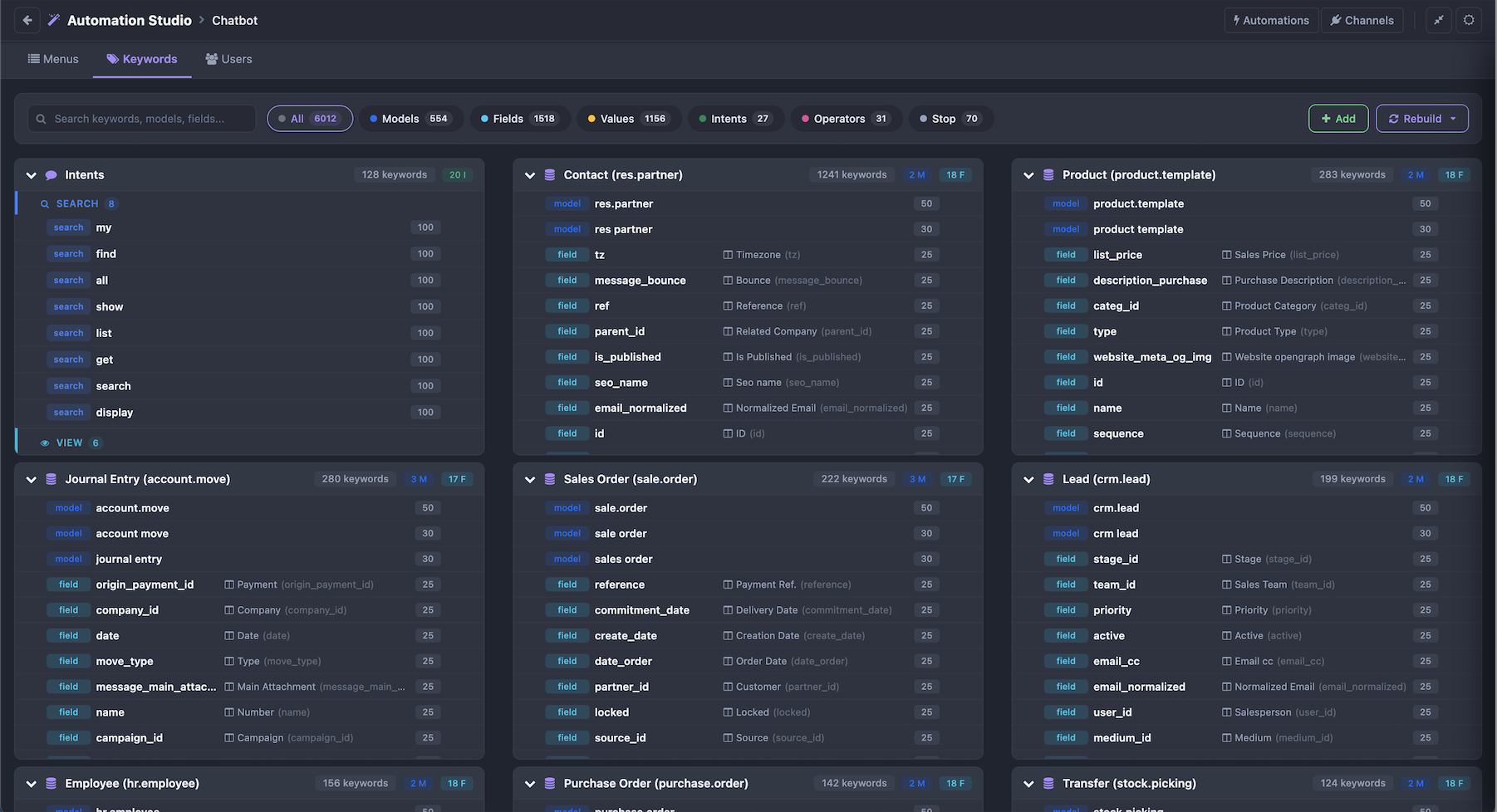Click the chat bubble icon next to Intents
The width and height of the screenshot is (1497, 812).
pyautogui.click(x=52, y=174)
